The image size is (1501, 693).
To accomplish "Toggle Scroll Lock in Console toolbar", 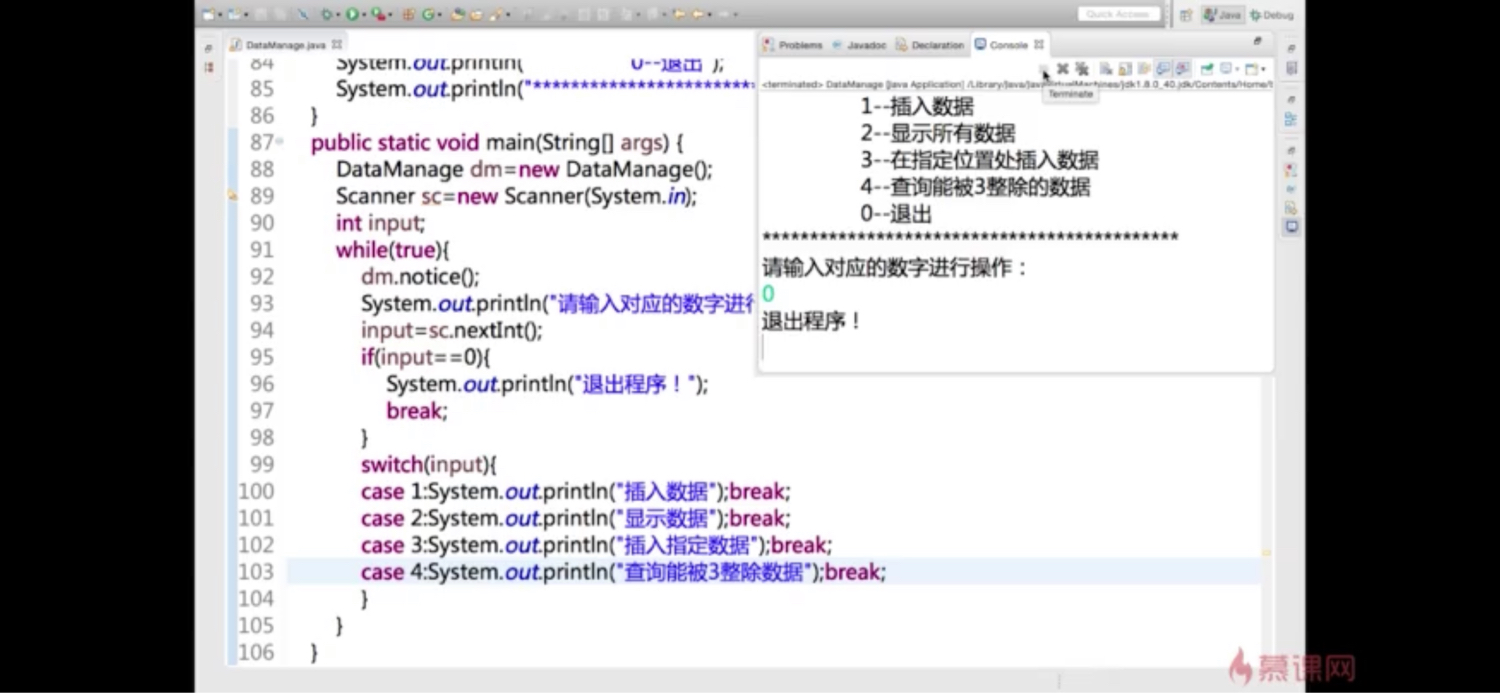I will click(x=1125, y=69).
